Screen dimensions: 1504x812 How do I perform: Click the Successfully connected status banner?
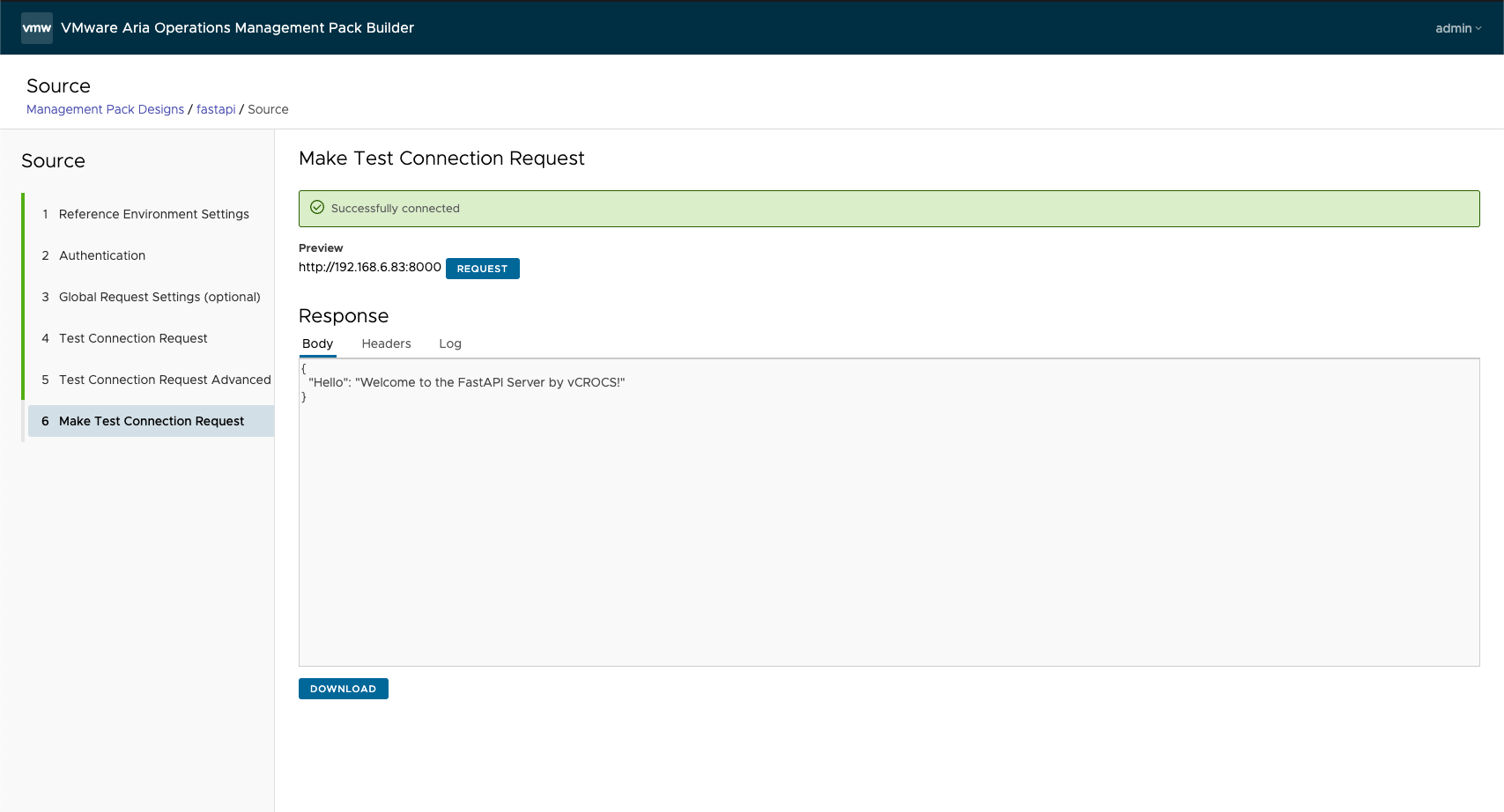(x=888, y=209)
